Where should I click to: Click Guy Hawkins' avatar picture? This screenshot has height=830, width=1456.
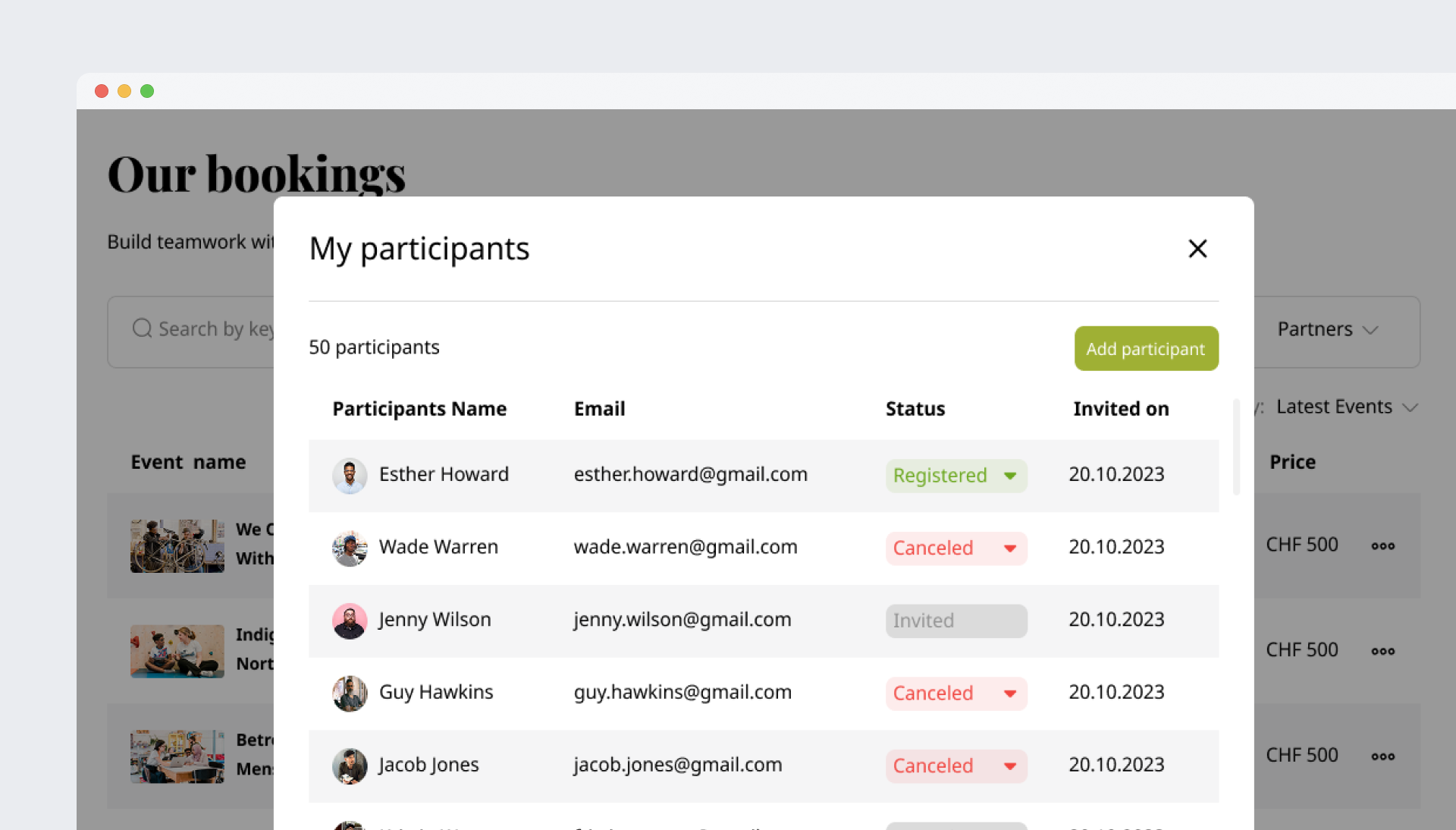pyautogui.click(x=350, y=693)
